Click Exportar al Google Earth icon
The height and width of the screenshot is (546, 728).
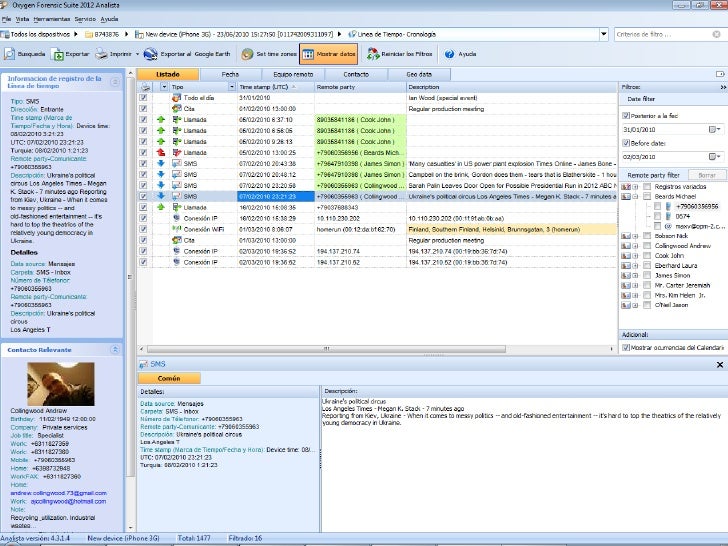pyautogui.click(x=150, y=54)
